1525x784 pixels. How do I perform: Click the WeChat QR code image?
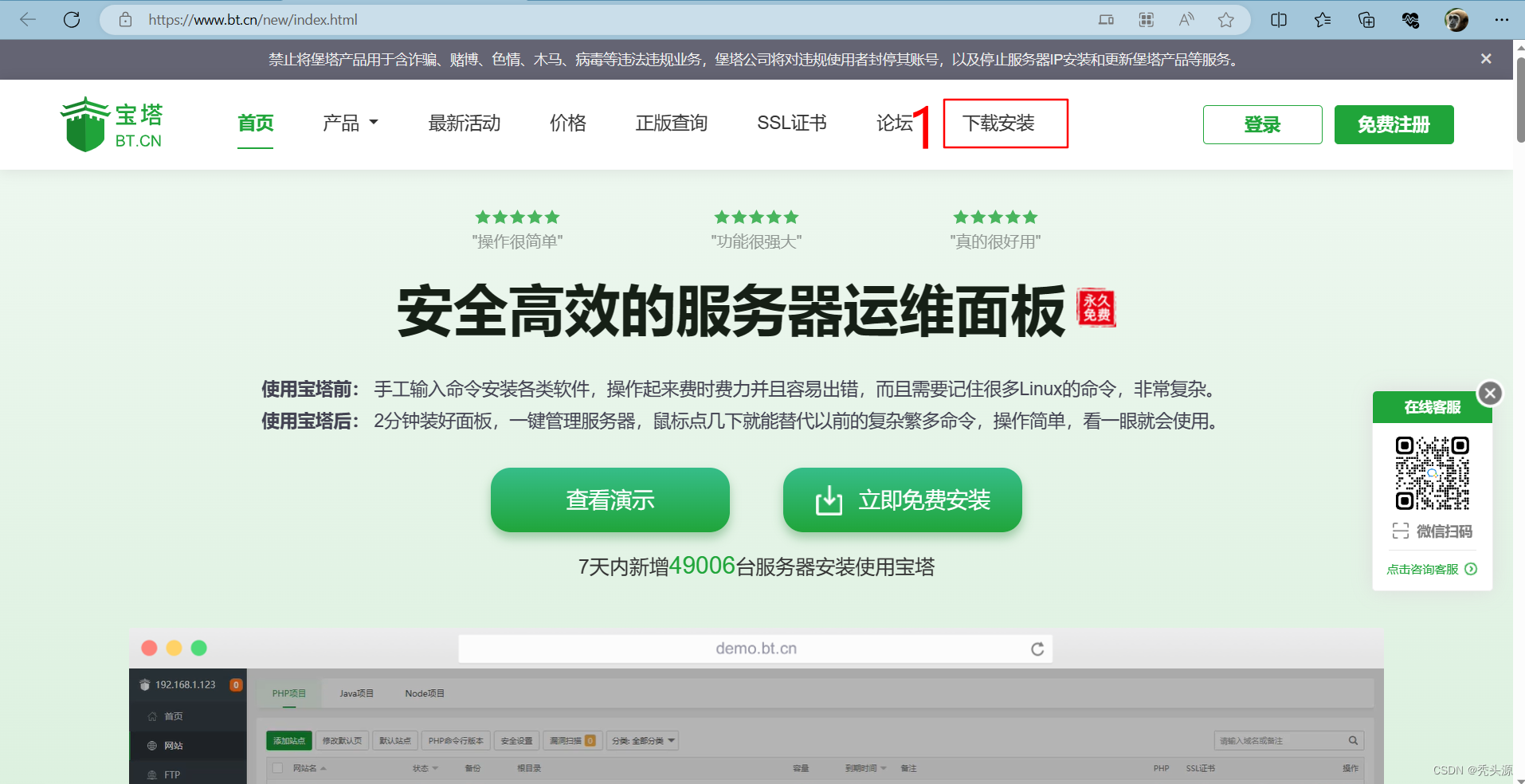click(x=1433, y=472)
